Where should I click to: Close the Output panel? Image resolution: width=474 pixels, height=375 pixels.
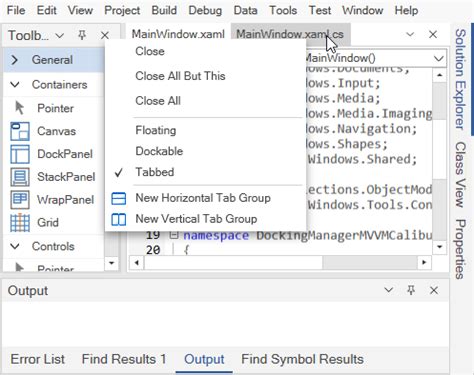click(x=434, y=290)
